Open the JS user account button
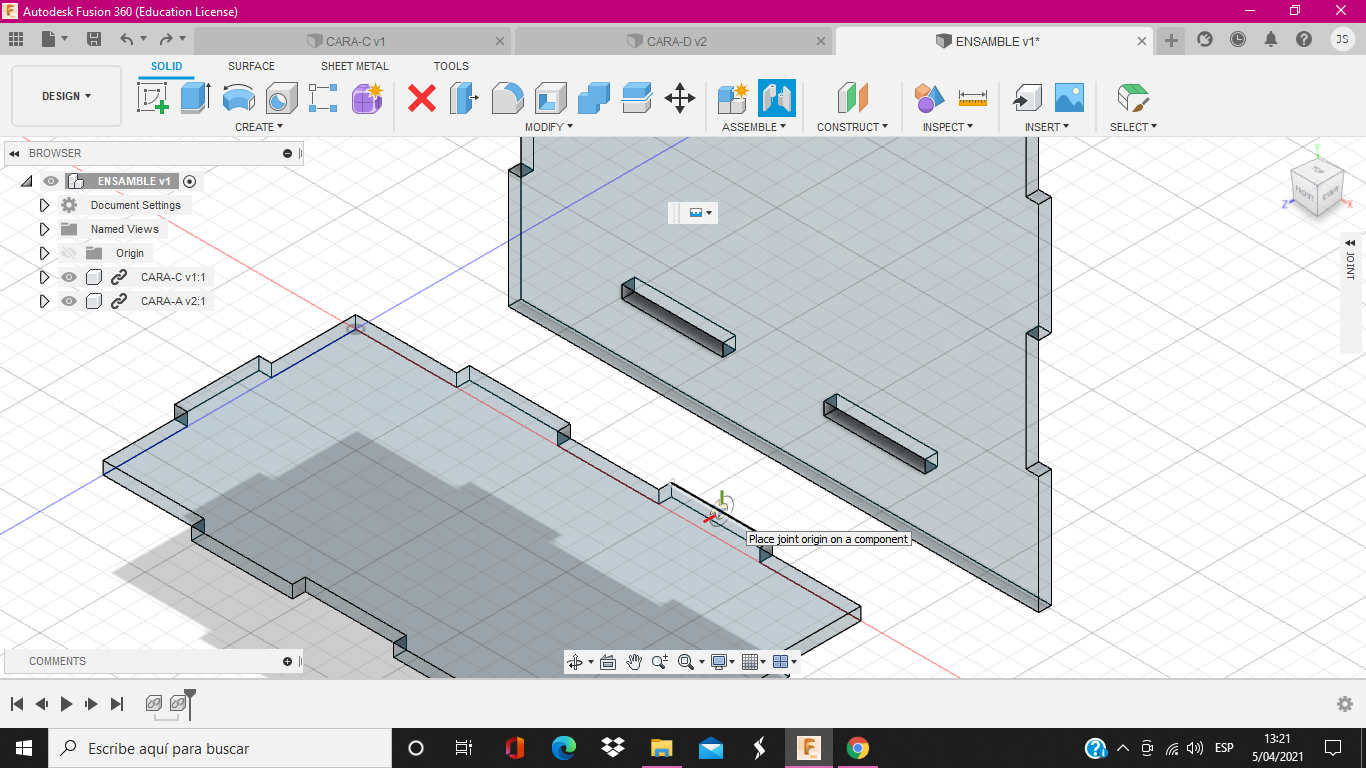 coord(1343,39)
